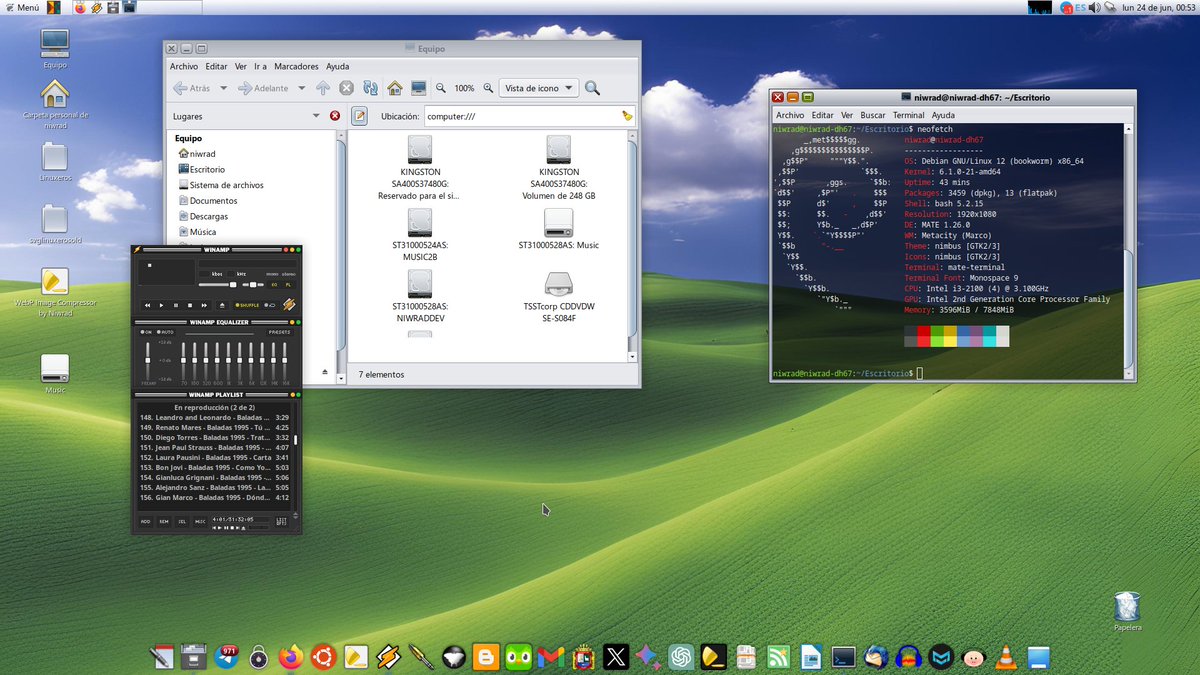Adjust equalizer PREAMP slider
The image size is (1200, 675).
(x=148, y=360)
